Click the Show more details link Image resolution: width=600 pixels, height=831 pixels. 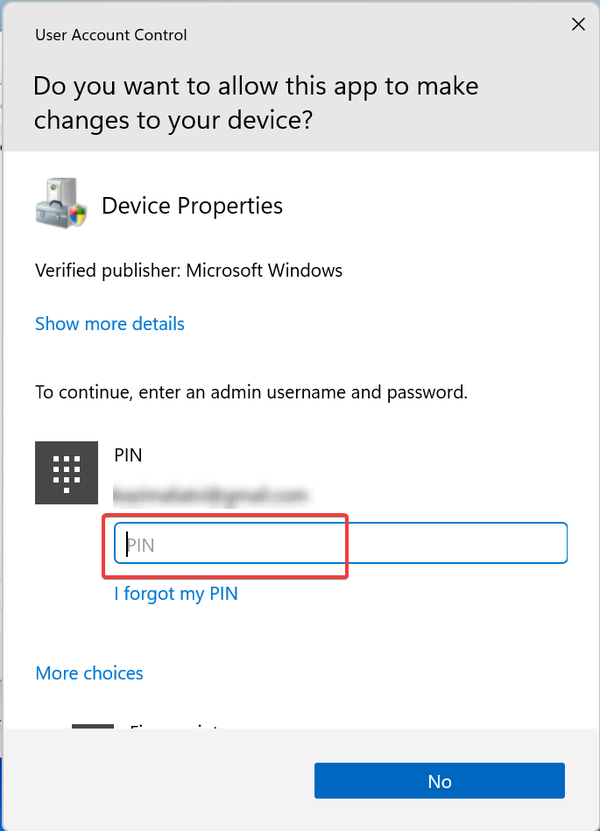pyautogui.click(x=109, y=323)
